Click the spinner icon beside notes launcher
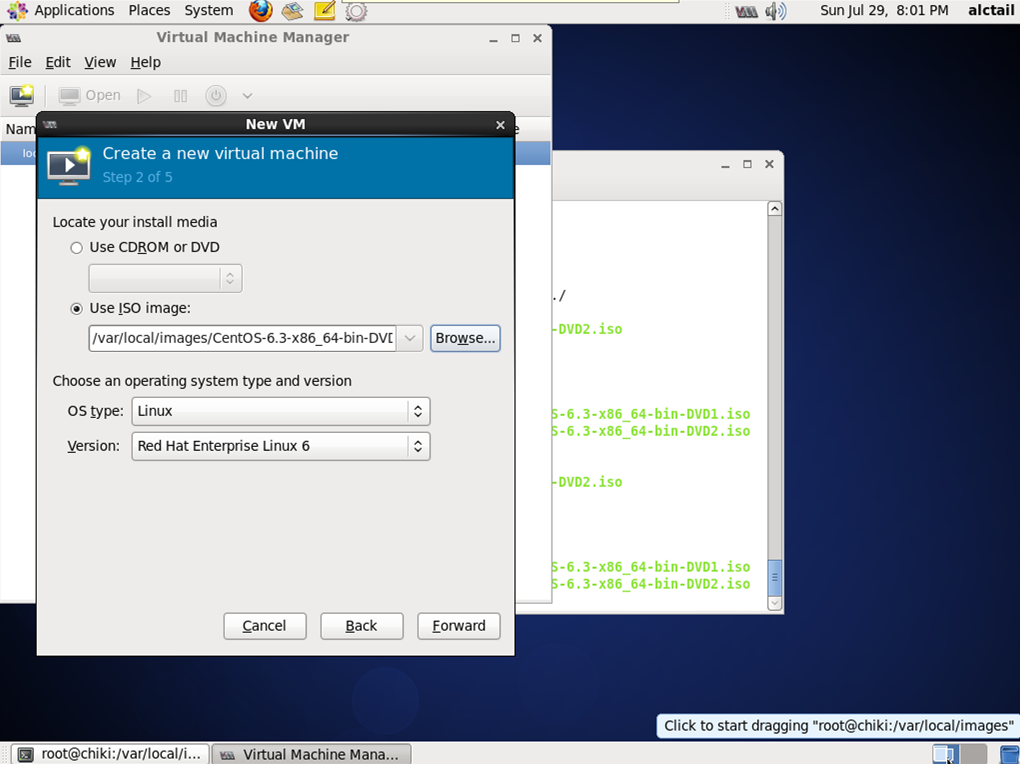 pyautogui.click(x=356, y=11)
